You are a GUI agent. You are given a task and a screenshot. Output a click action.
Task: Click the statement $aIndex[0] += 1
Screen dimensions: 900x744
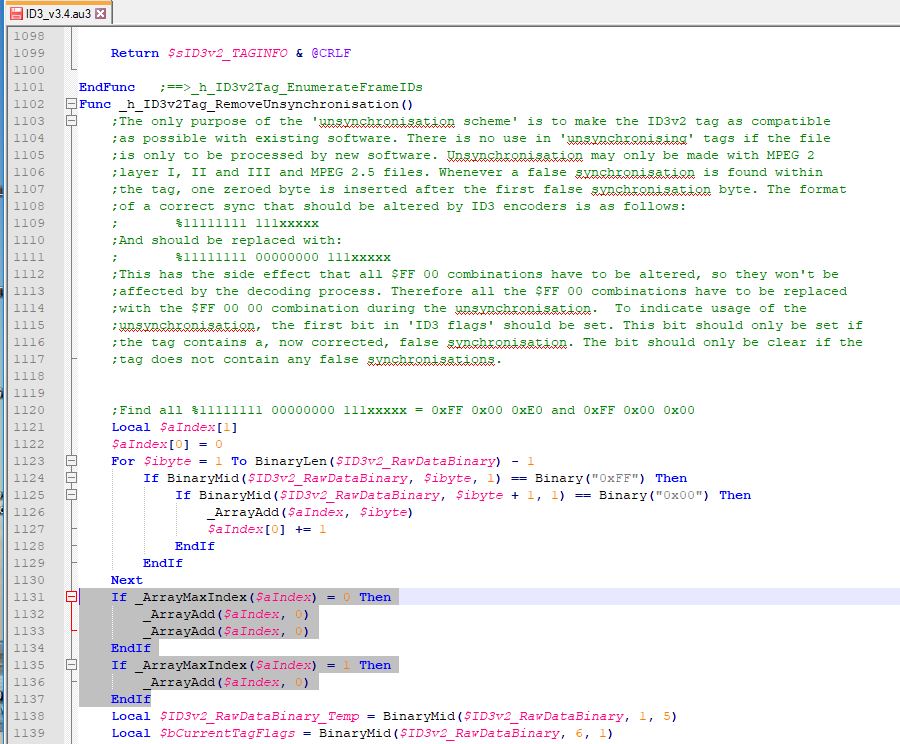[267, 529]
